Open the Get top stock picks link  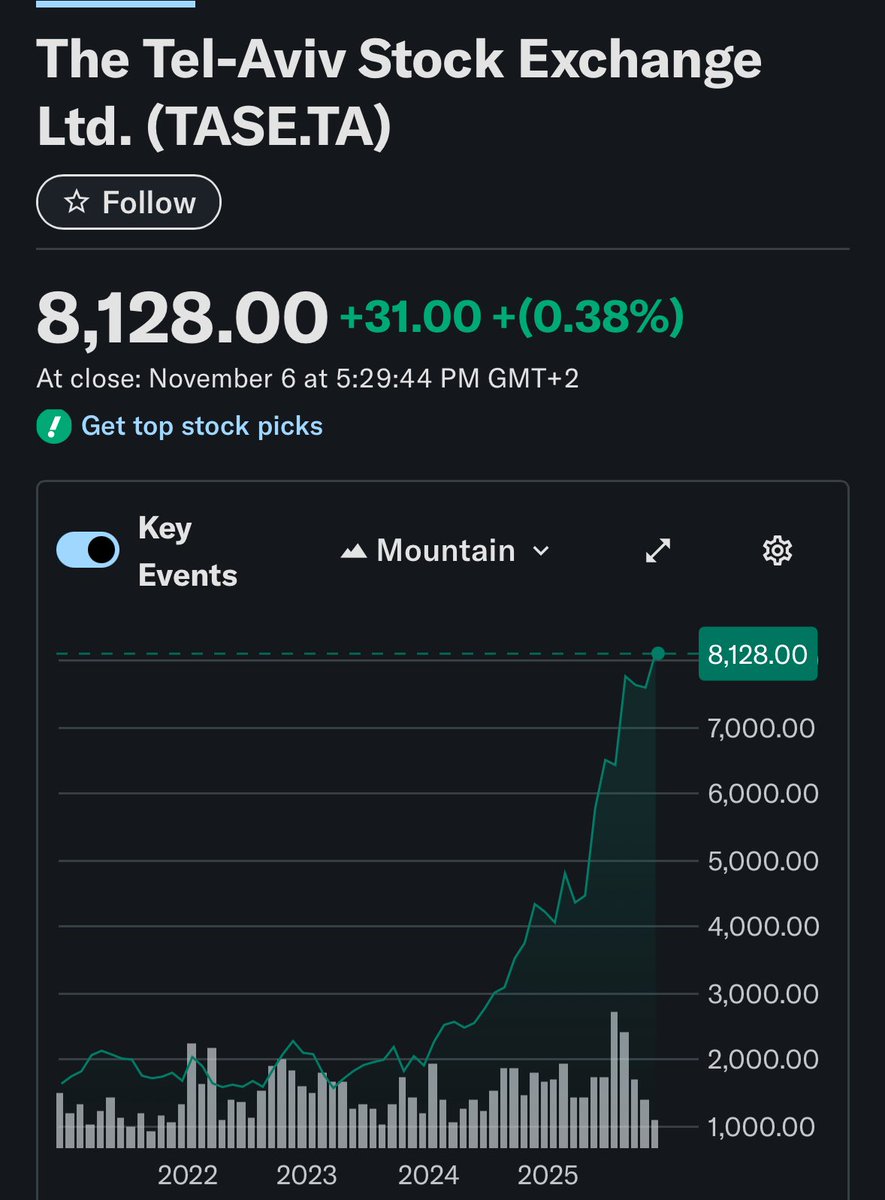[x=202, y=427]
